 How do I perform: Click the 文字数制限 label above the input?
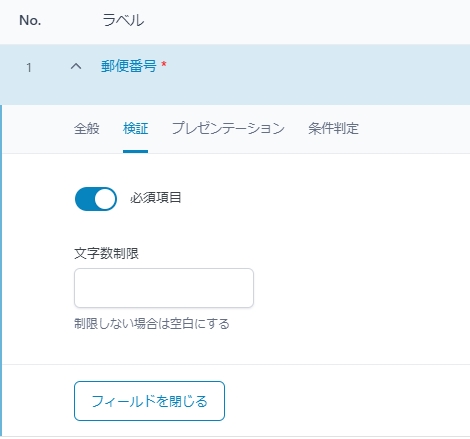(x=106, y=253)
